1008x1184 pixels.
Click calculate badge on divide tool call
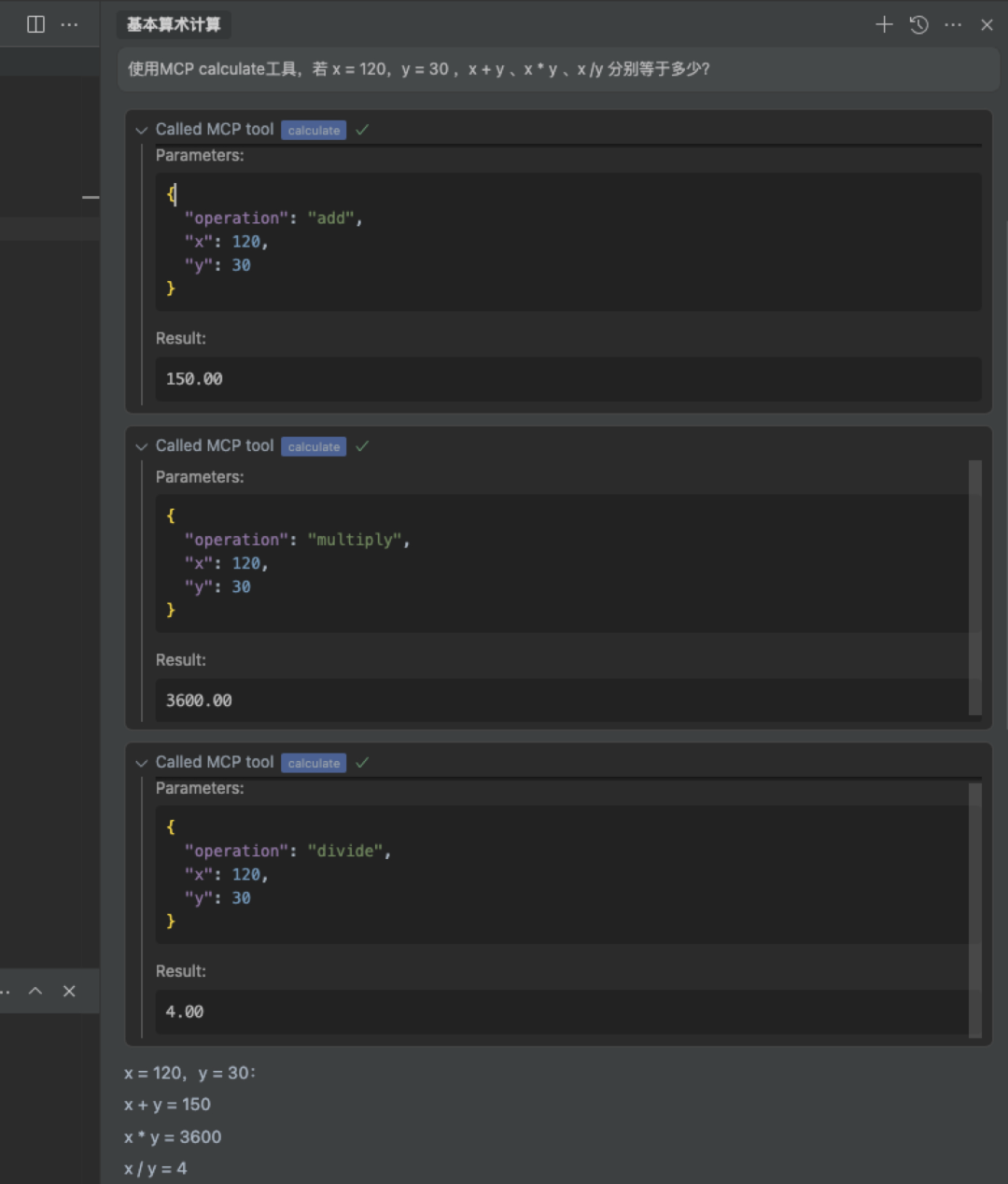[x=314, y=764]
